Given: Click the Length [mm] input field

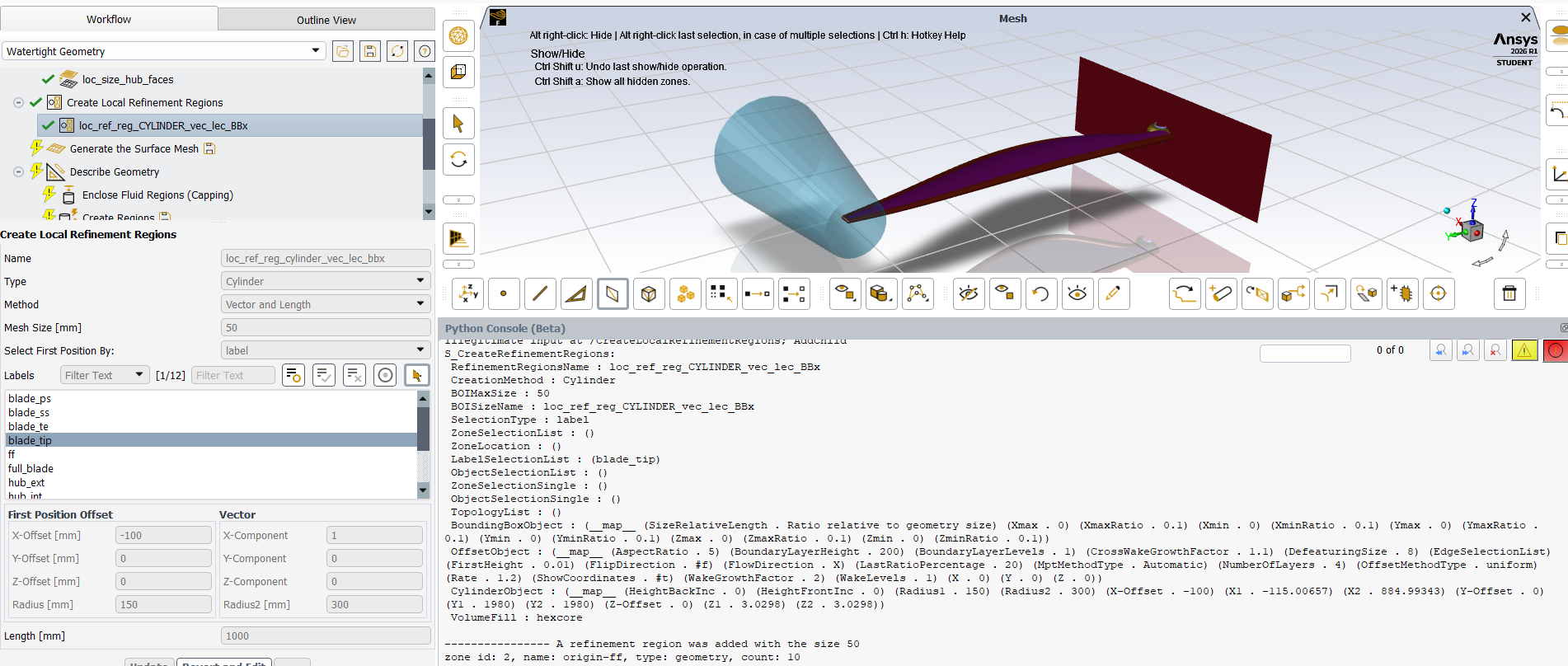Looking at the screenshot, I should (326, 636).
